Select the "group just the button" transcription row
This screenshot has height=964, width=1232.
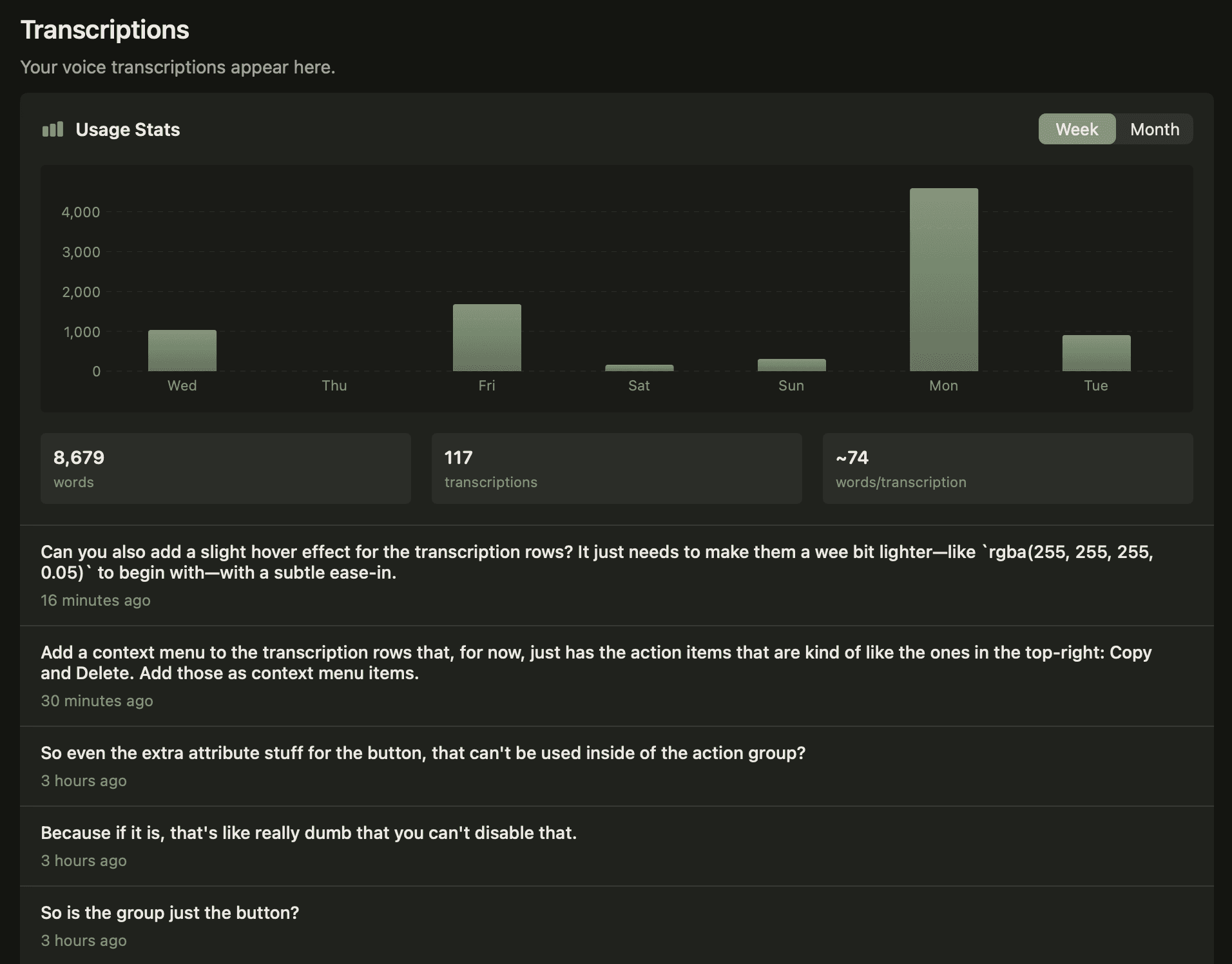click(x=617, y=925)
